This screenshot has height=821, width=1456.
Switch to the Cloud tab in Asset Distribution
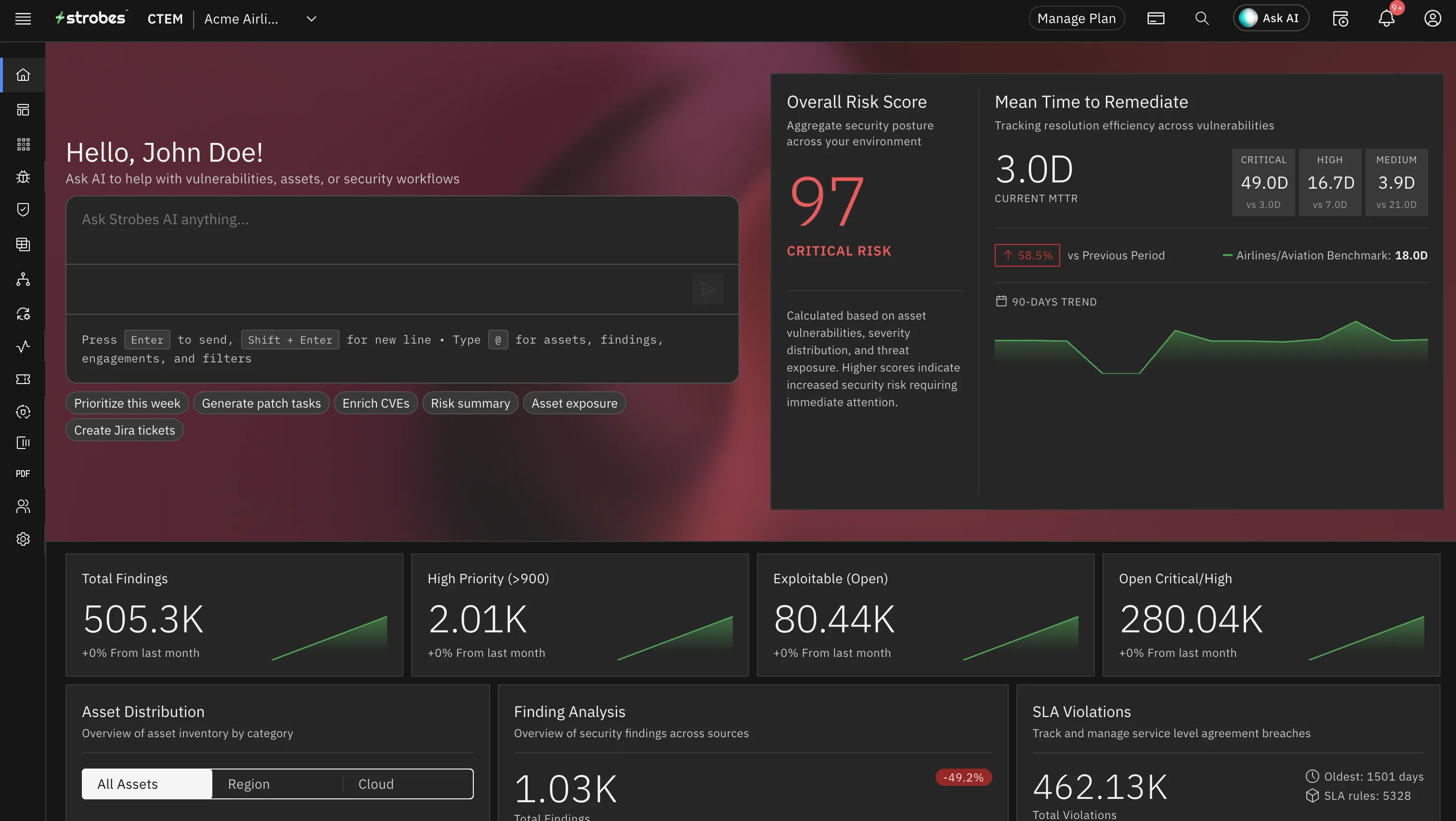pyautogui.click(x=376, y=784)
